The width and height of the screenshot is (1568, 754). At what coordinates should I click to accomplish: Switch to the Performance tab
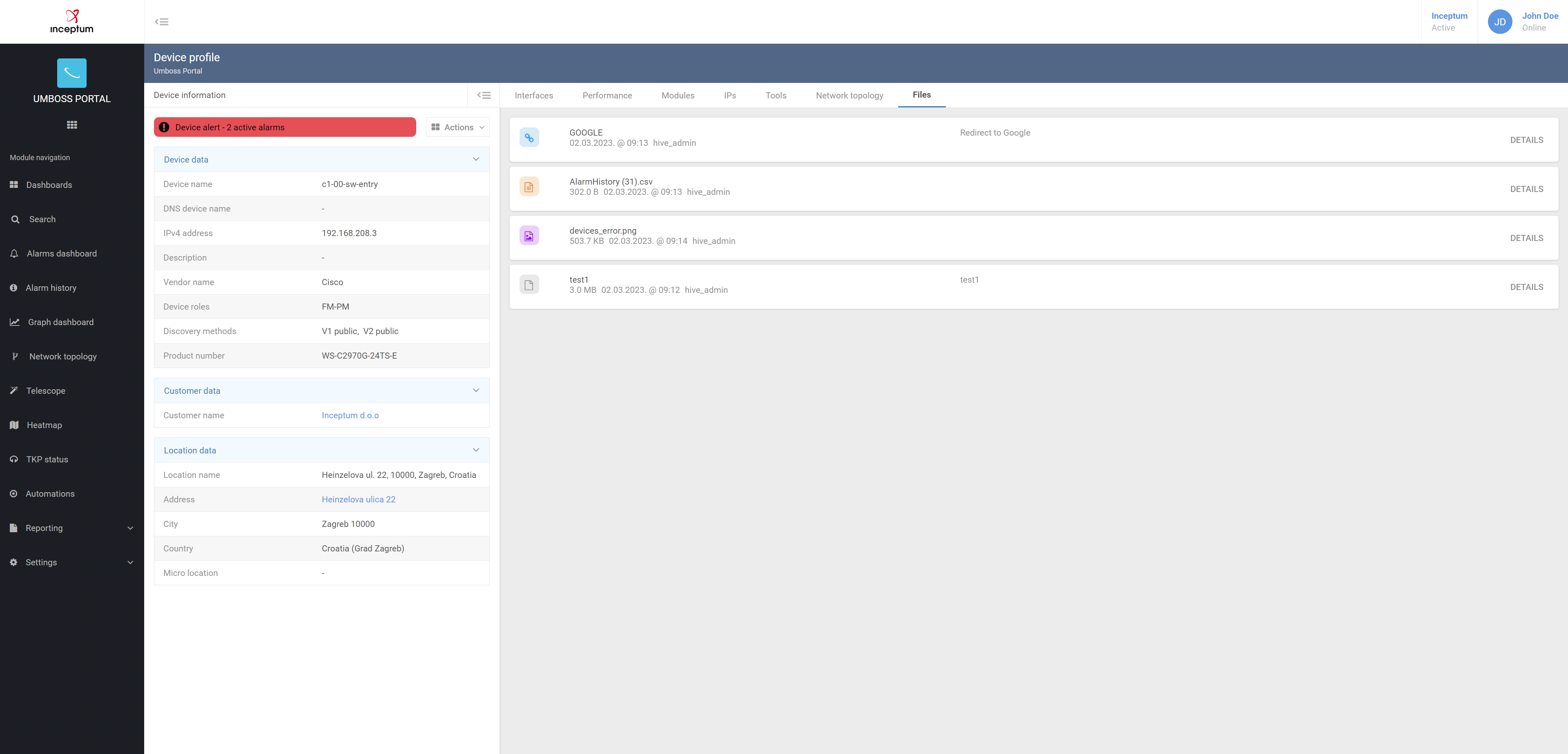click(x=607, y=96)
